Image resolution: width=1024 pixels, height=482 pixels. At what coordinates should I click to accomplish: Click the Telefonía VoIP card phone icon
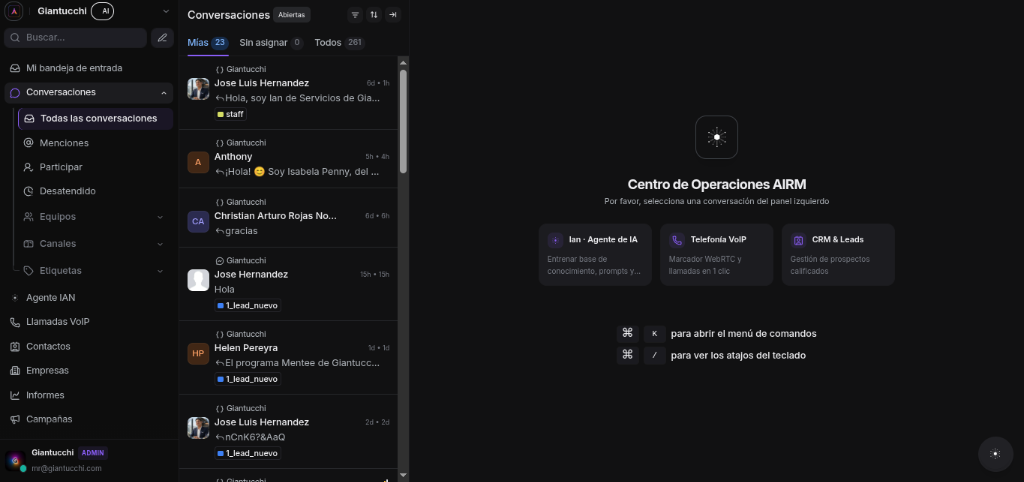click(677, 240)
